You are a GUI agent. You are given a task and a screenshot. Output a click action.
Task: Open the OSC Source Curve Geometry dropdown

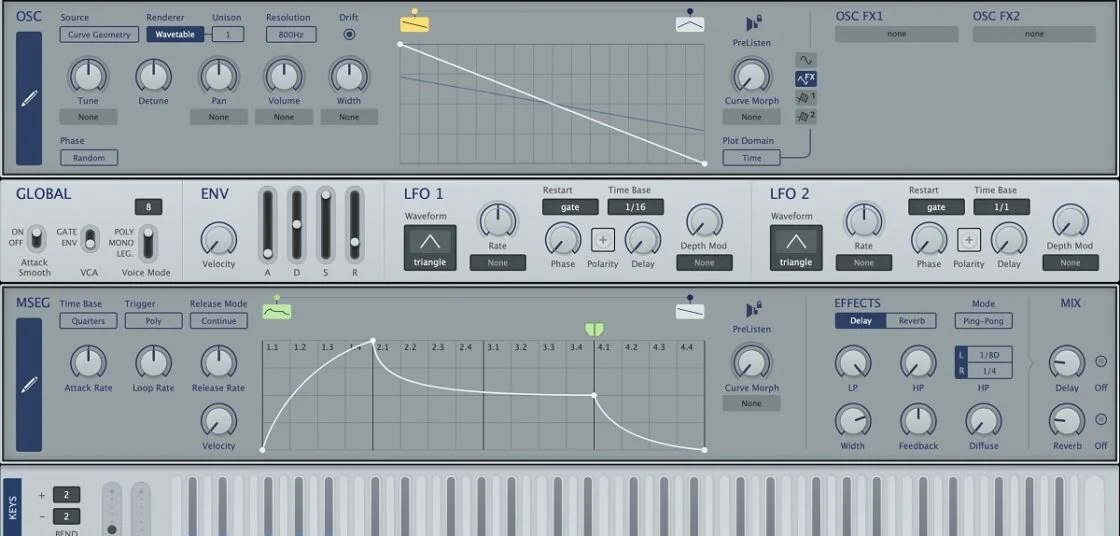(99, 35)
